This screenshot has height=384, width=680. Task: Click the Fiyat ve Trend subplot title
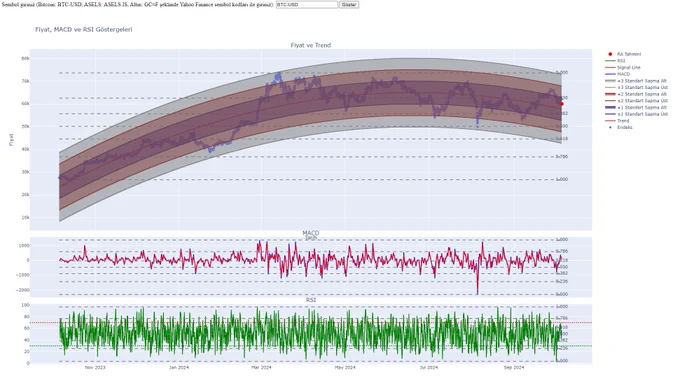coord(311,45)
